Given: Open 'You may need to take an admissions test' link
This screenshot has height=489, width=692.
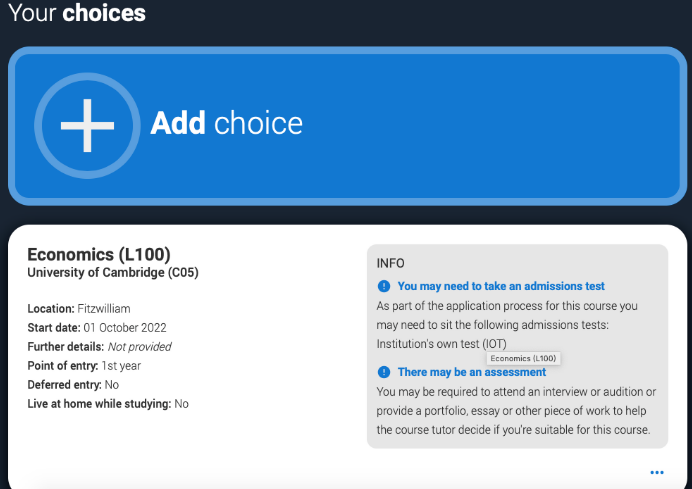Looking at the screenshot, I should click(501, 286).
